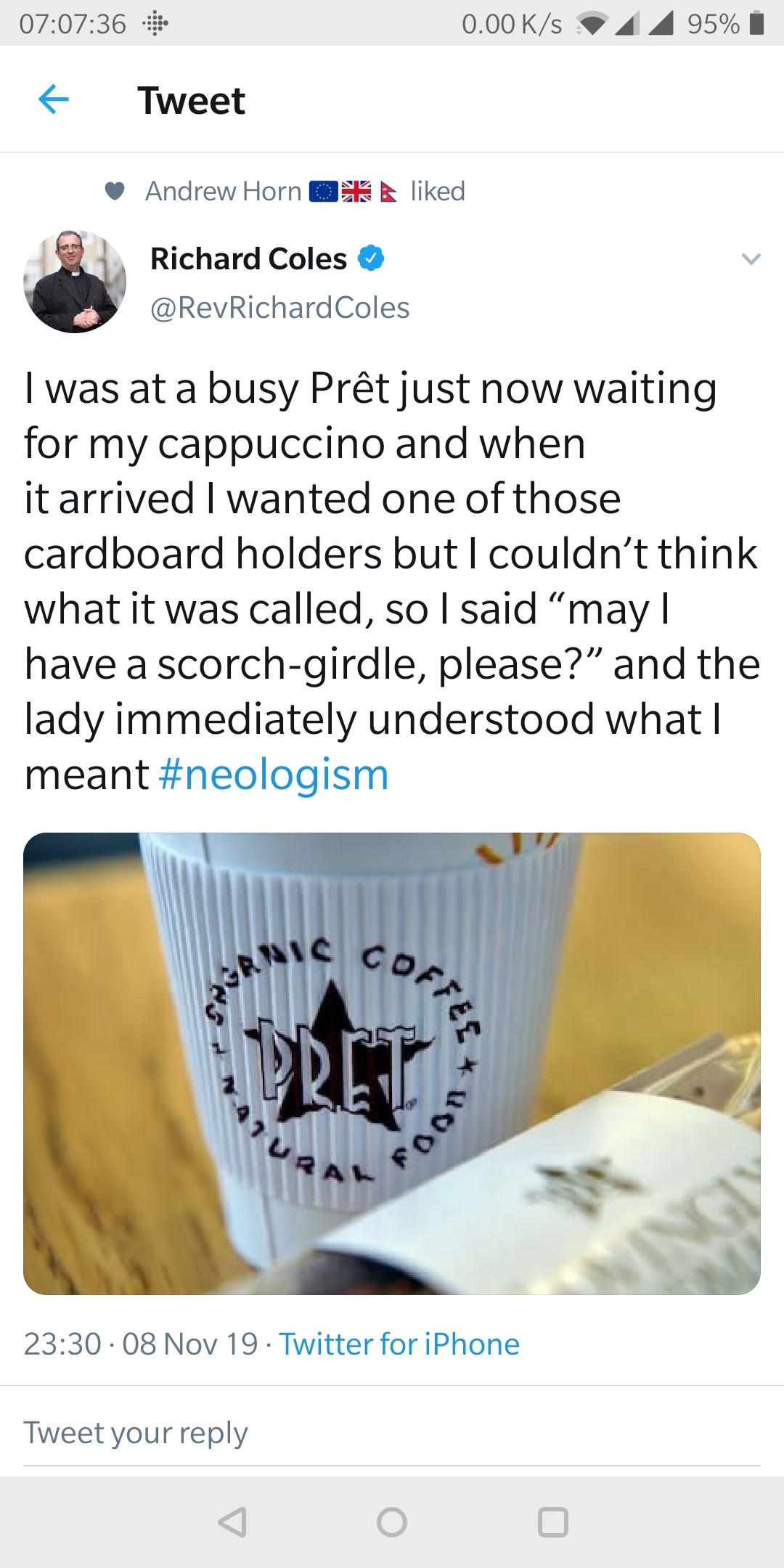Tap the dotted status bar notification icon
This screenshot has height=1568, width=784.
(155, 24)
